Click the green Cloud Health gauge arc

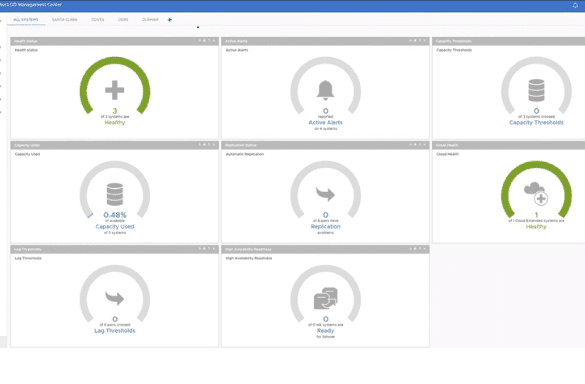click(536, 165)
